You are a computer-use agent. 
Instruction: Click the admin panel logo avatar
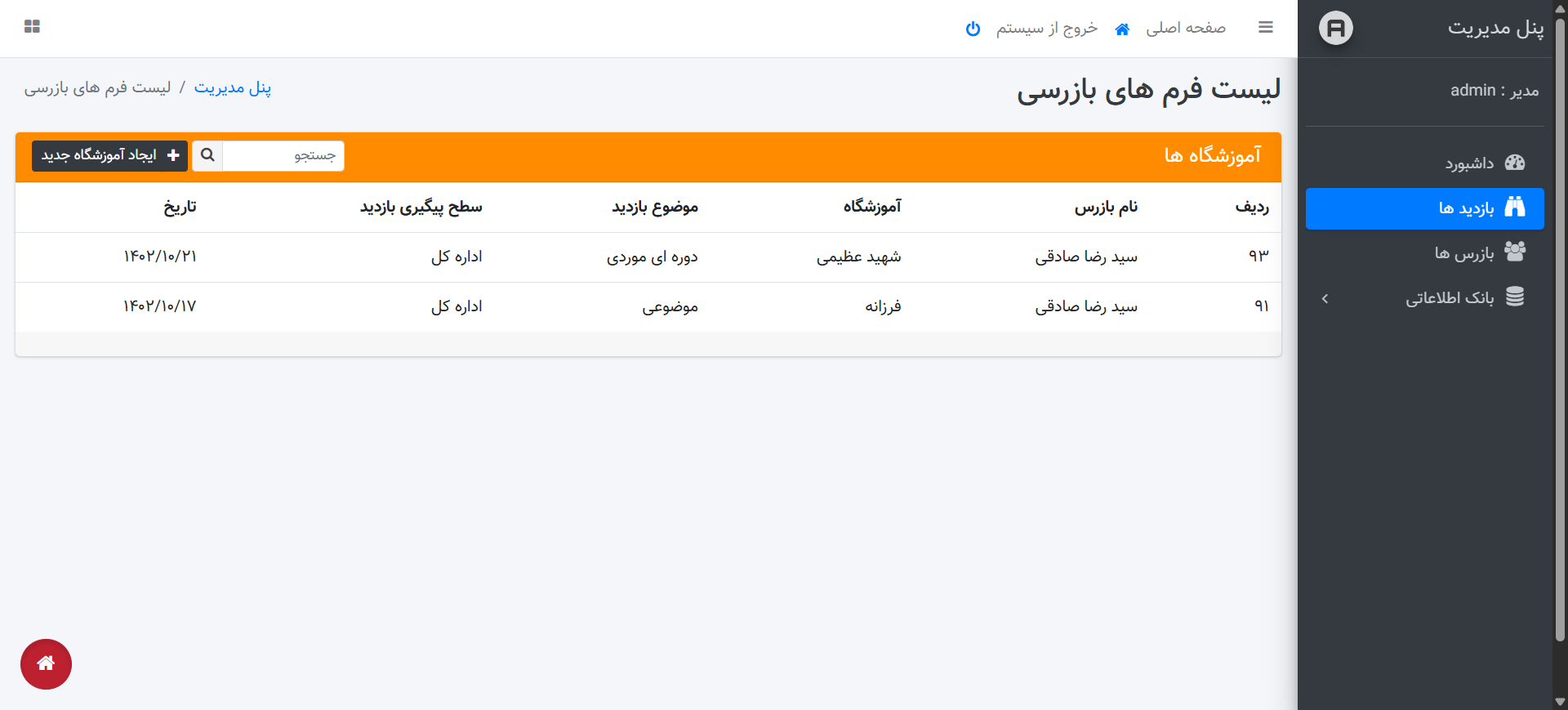pos(1335,29)
